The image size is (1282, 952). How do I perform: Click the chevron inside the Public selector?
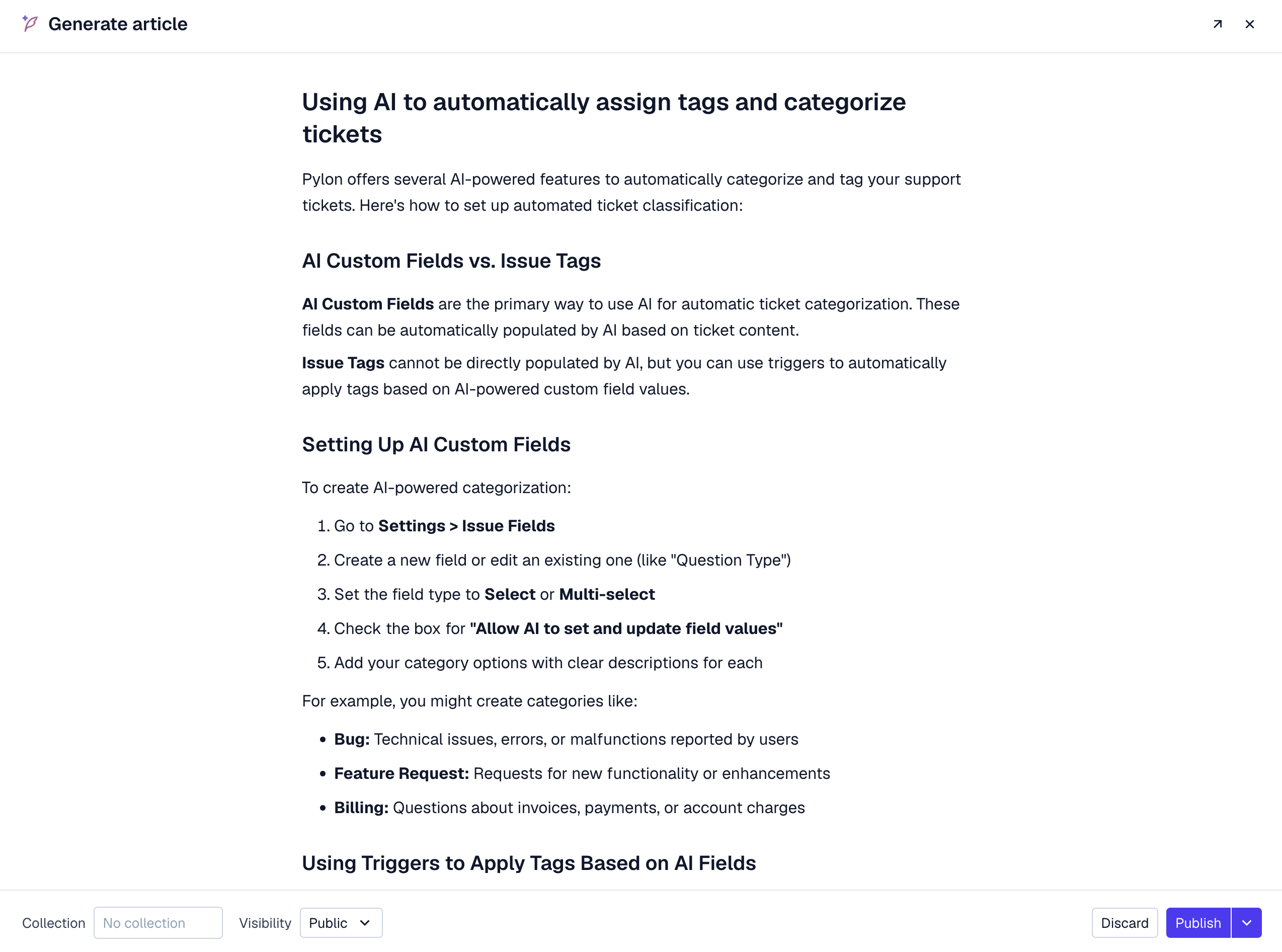tap(365, 923)
